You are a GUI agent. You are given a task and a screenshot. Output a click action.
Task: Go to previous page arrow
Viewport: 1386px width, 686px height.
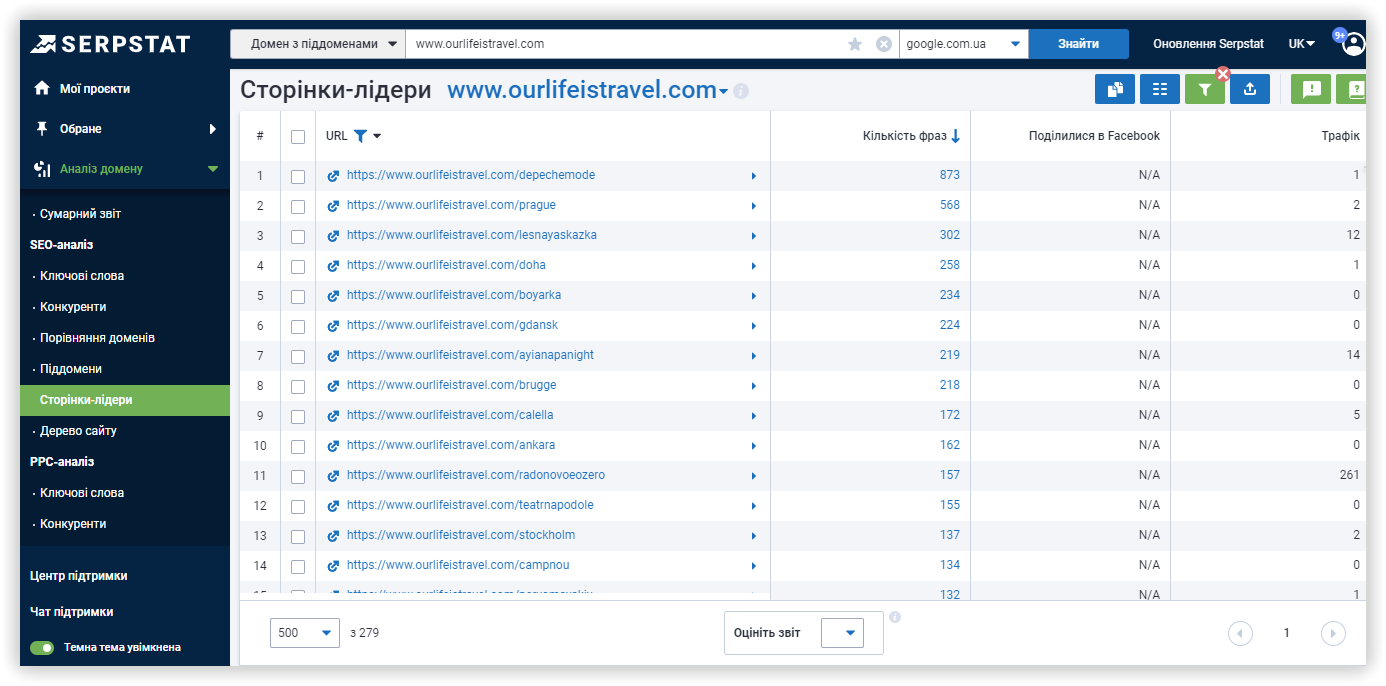1240,633
